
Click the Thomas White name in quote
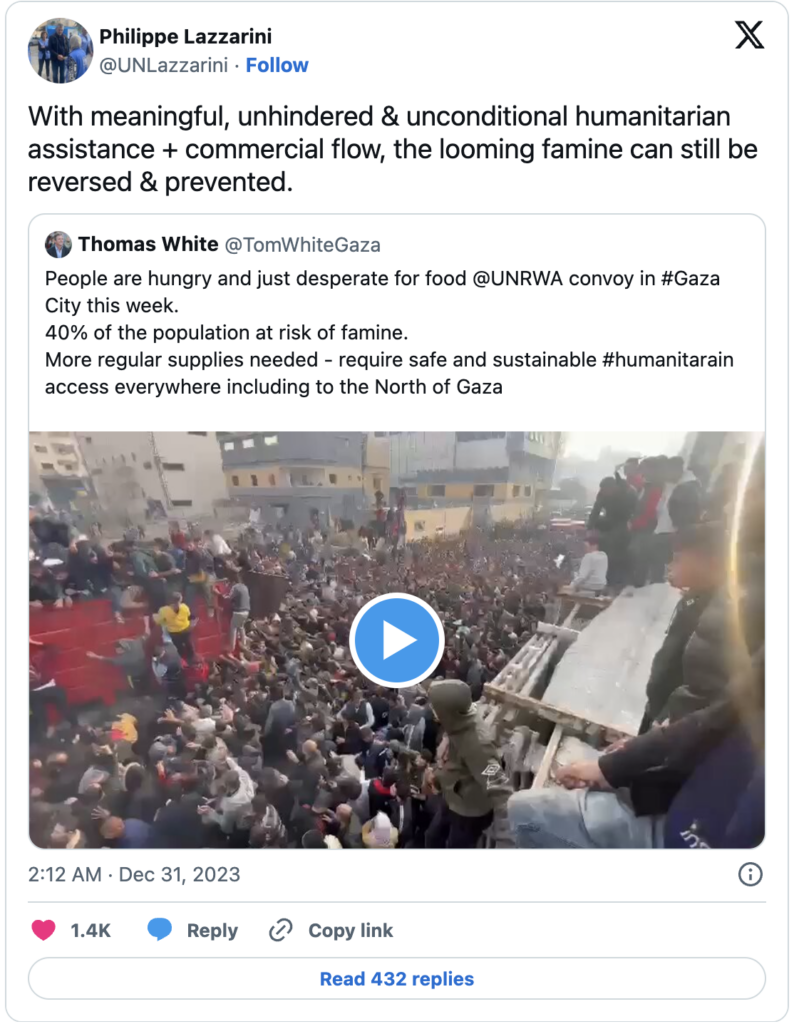point(148,245)
